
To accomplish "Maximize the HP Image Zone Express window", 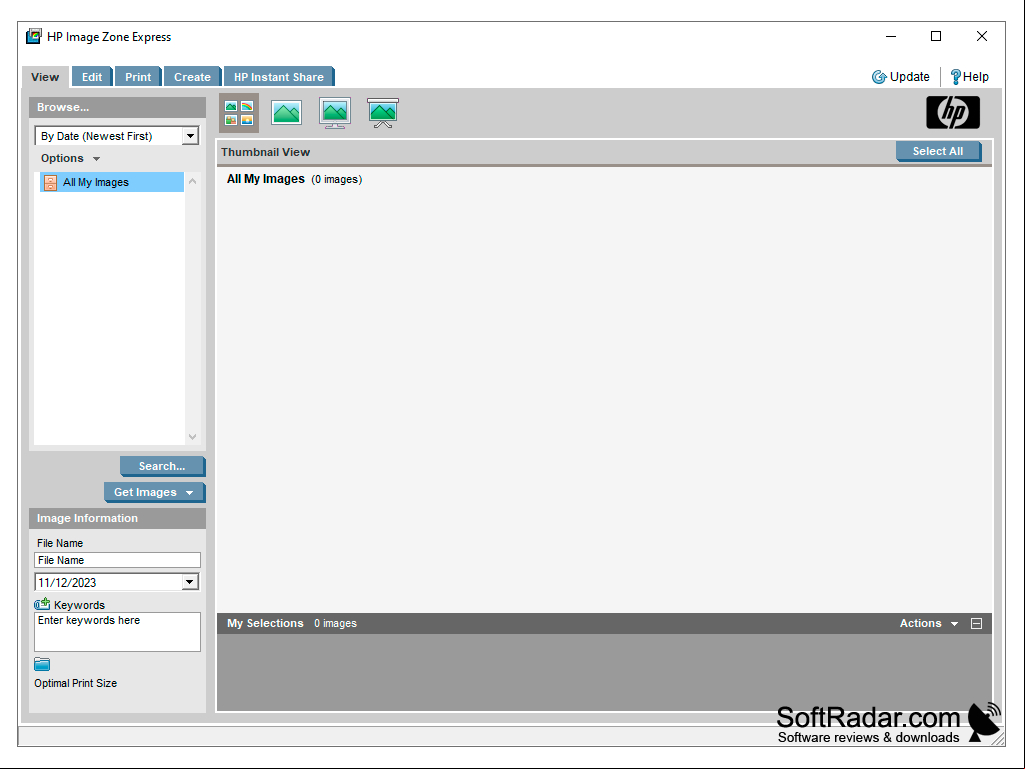I will click(936, 37).
